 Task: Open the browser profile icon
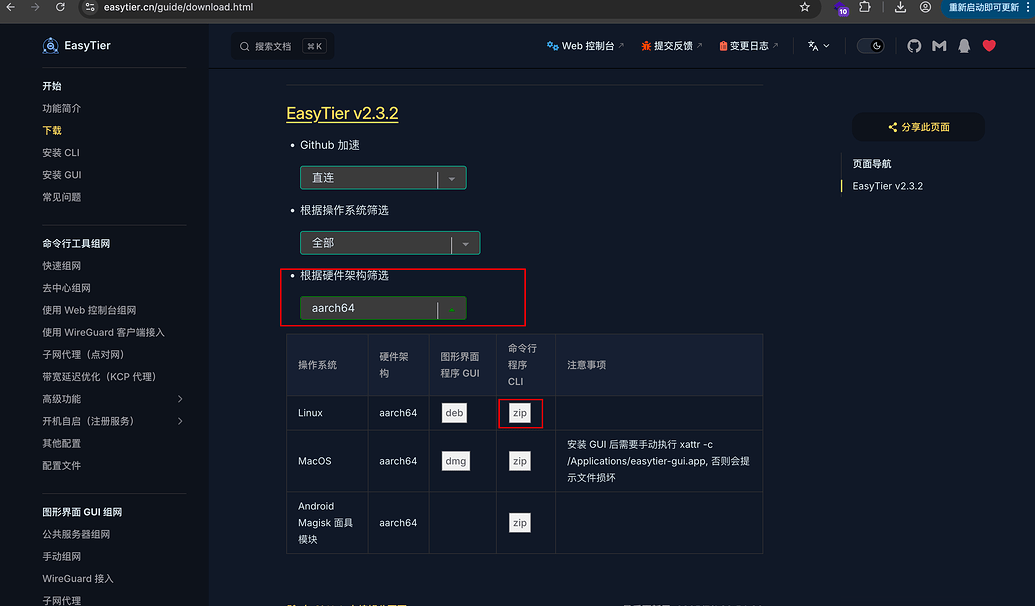(925, 7)
